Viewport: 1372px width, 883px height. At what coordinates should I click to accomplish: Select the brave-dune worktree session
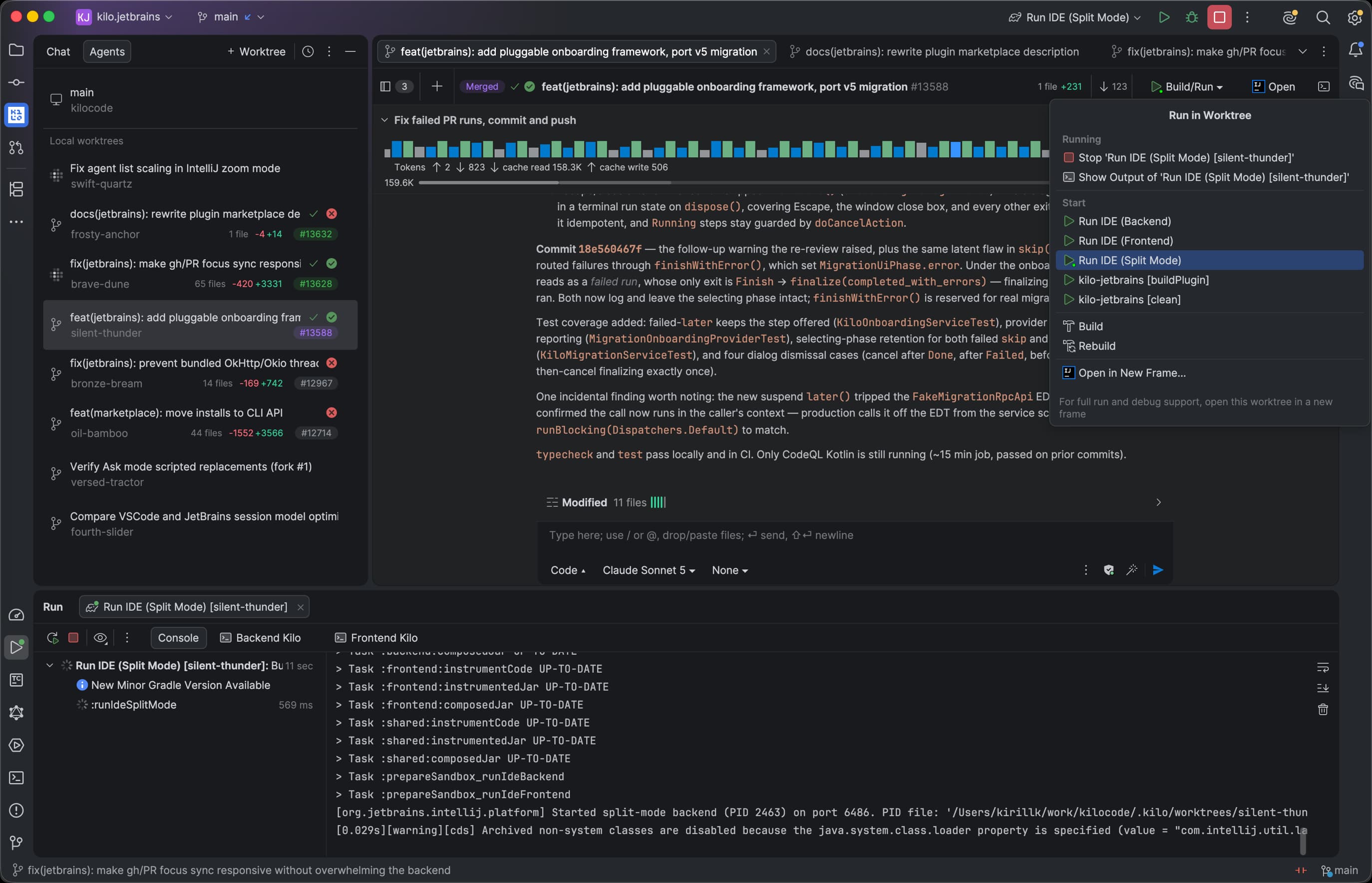200,274
